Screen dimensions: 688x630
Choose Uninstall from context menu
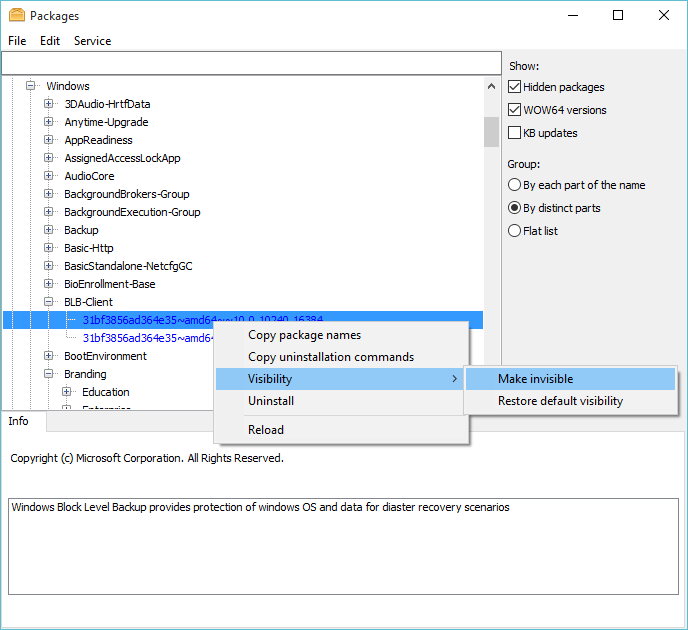(340, 401)
